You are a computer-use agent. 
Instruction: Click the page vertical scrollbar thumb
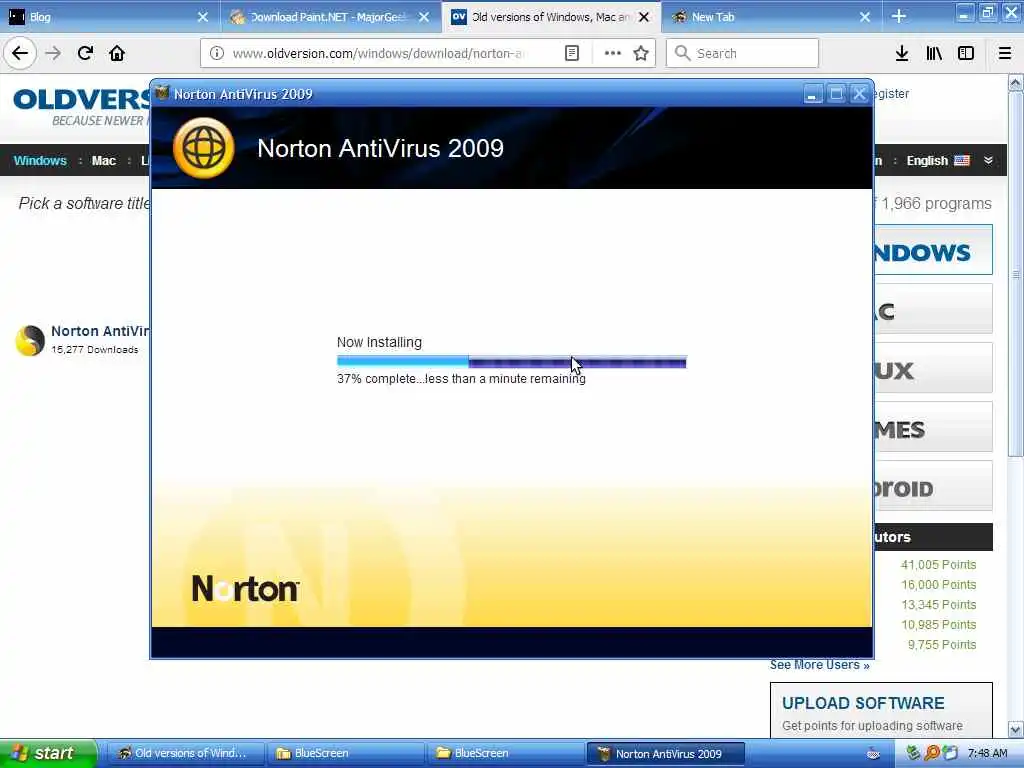1016,274
